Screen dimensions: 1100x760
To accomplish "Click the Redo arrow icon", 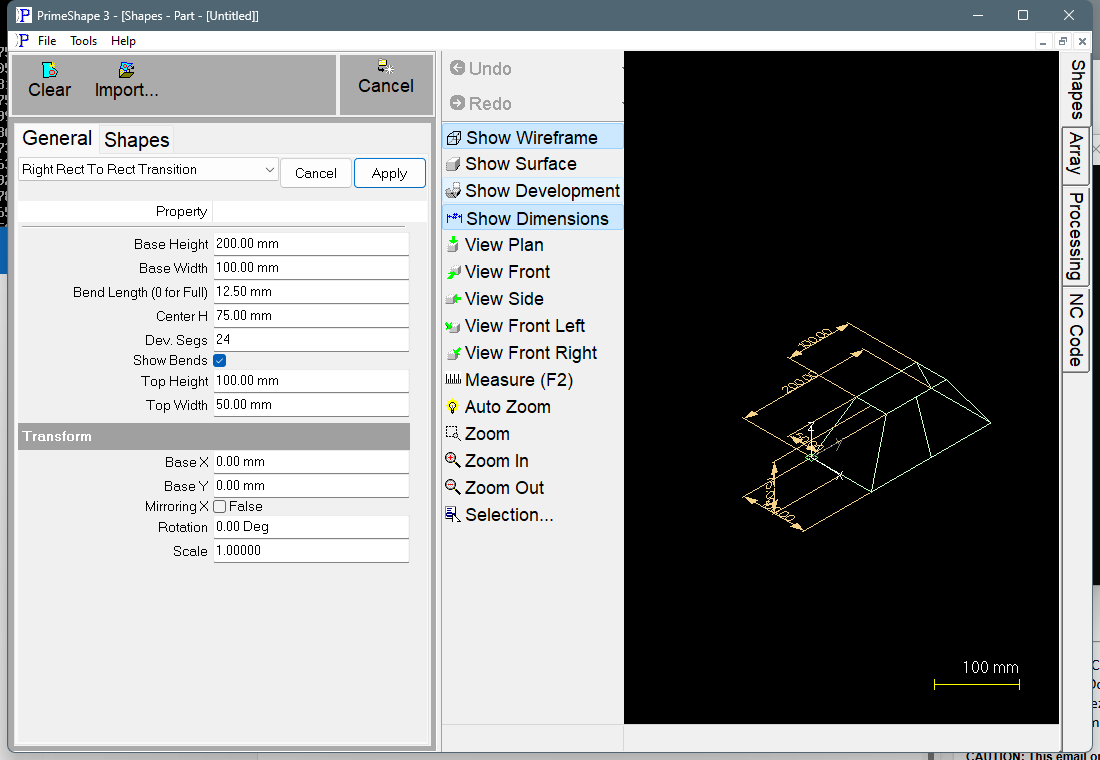I will [457, 103].
